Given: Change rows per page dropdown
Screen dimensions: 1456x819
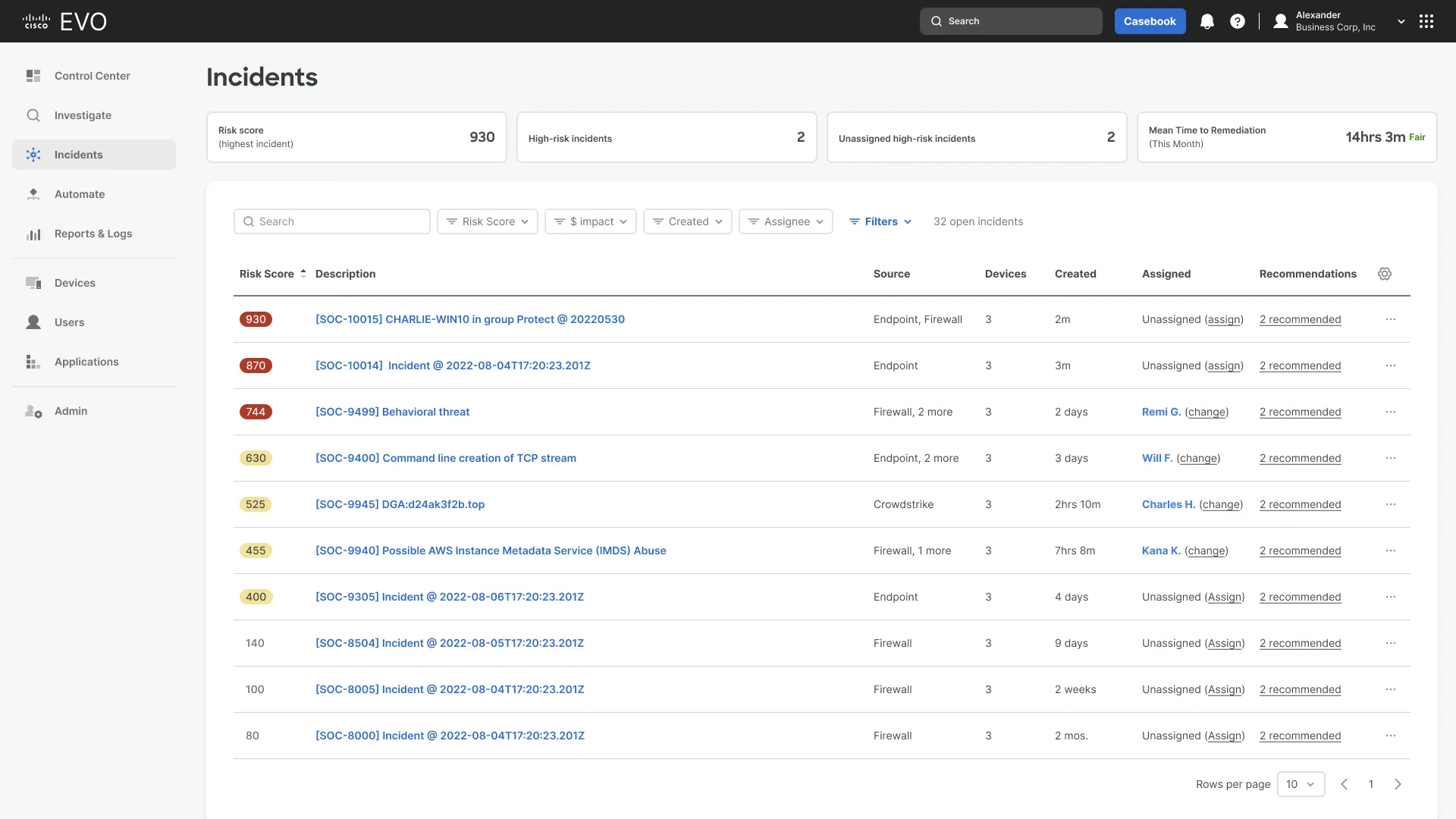Looking at the screenshot, I should click(1301, 784).
